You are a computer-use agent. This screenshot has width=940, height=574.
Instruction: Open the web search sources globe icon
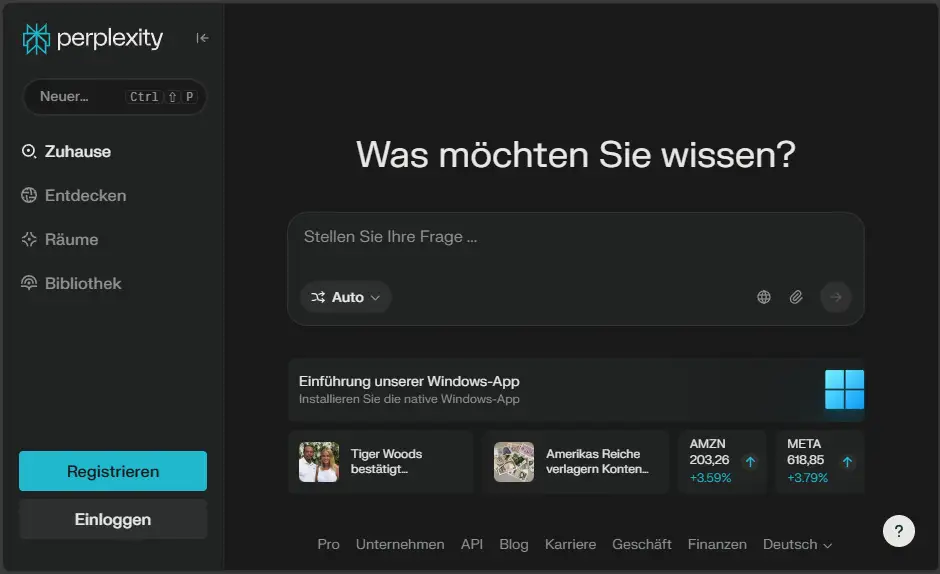click(x=764, y=297)
